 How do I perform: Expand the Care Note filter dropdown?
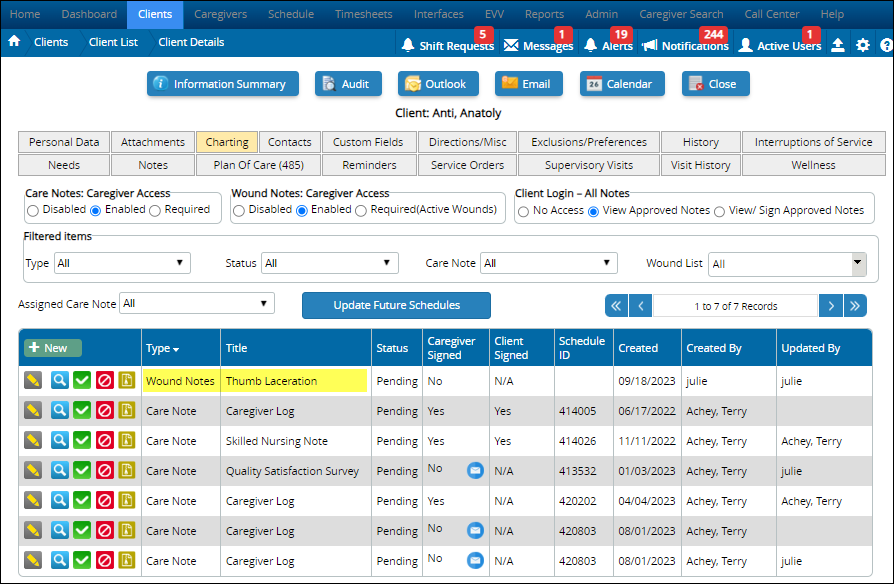548,263
